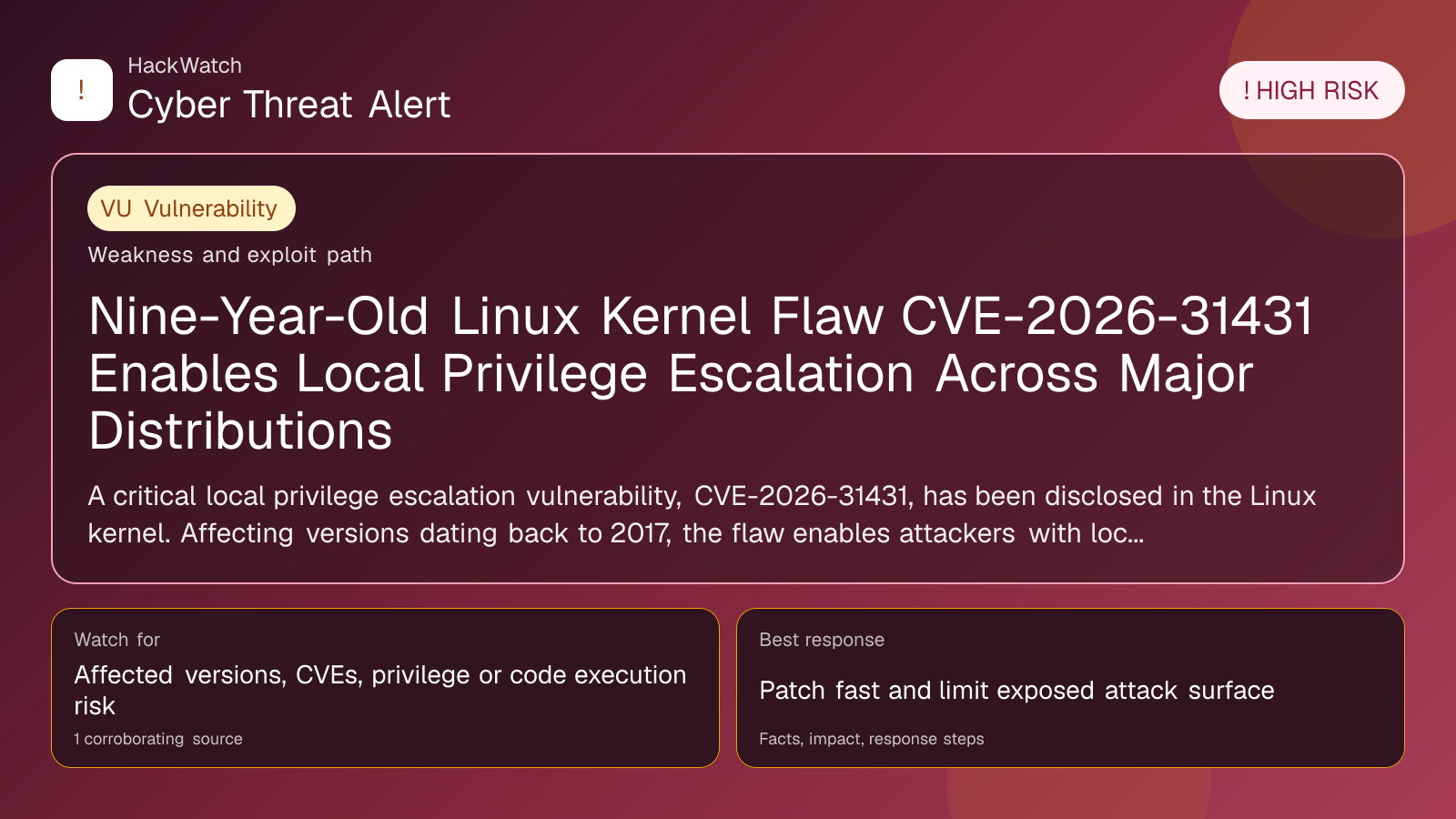Viewport: 1456px width, 819px height.
Task: Click the HackWatch exclamation logo icon
Action: point(82,90)
